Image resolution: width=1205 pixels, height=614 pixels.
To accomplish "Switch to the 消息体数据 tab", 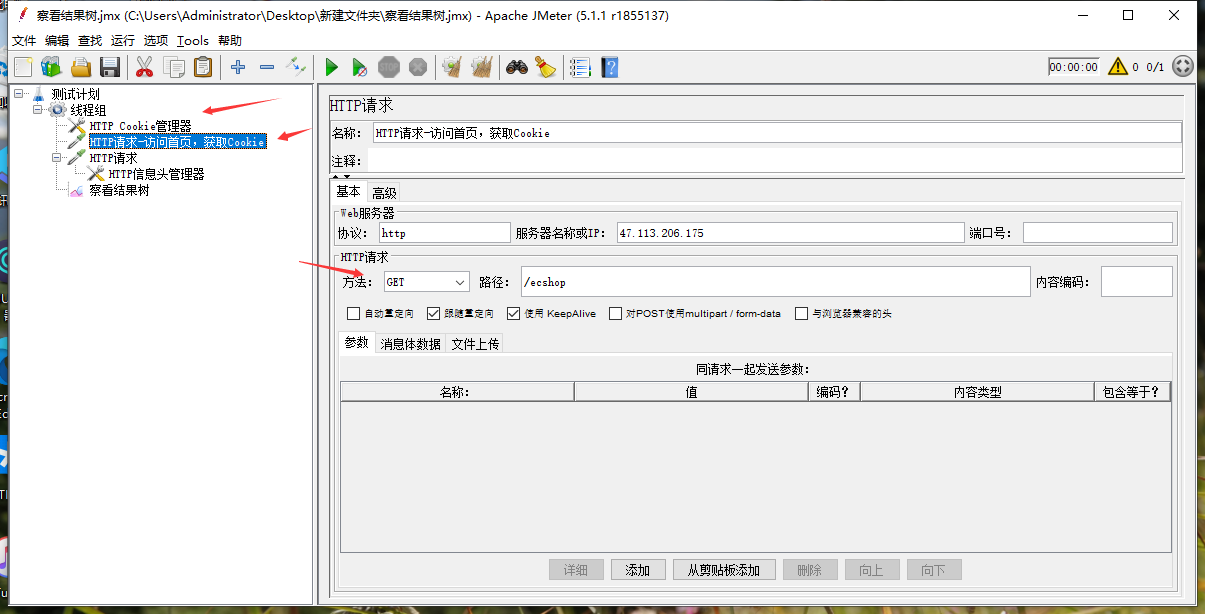I will 410,344.
